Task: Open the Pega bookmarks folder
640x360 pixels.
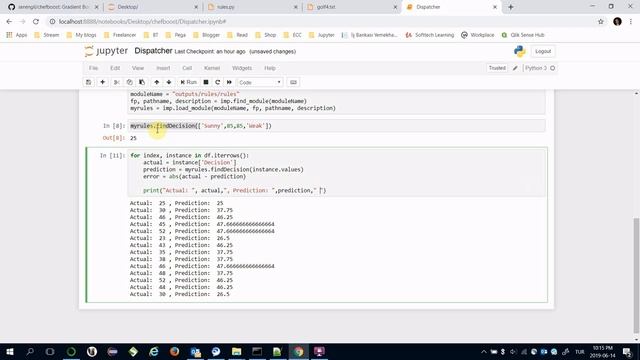Action: pos(176,35)
